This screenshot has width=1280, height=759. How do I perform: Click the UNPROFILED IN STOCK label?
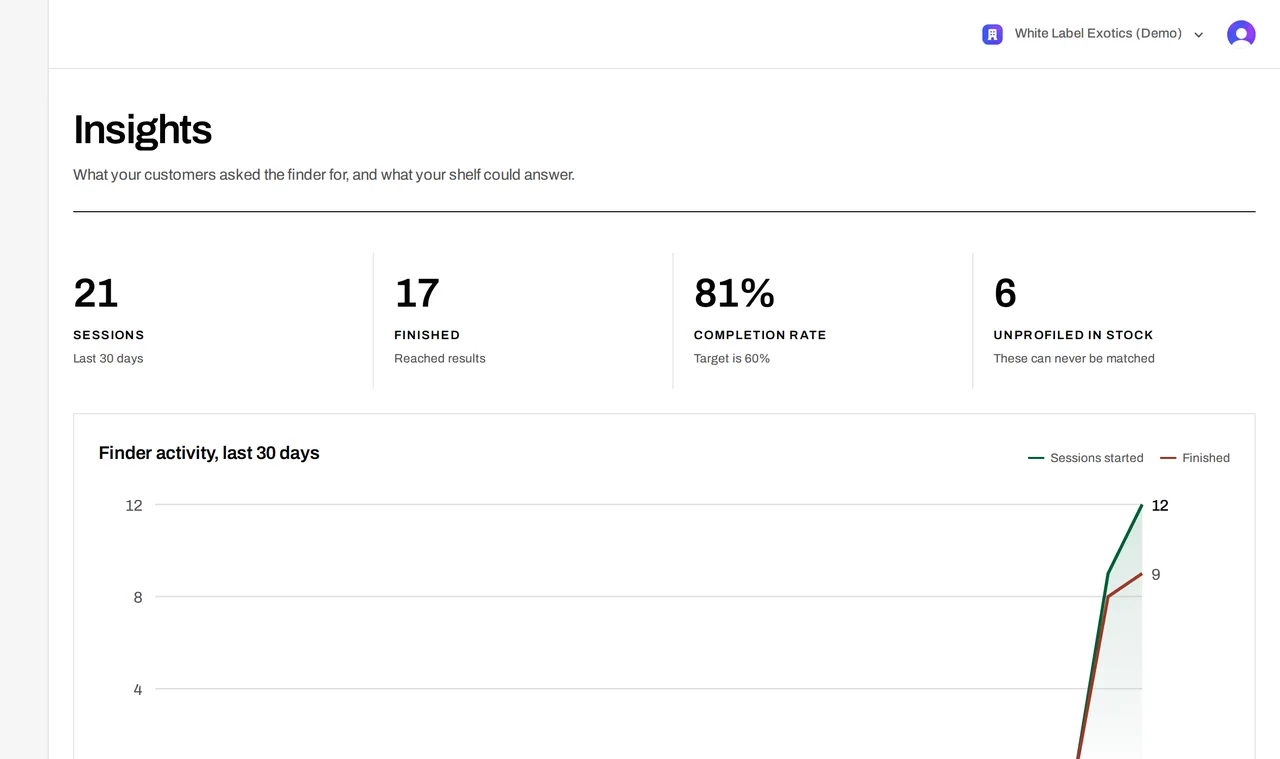point(1074,335)
